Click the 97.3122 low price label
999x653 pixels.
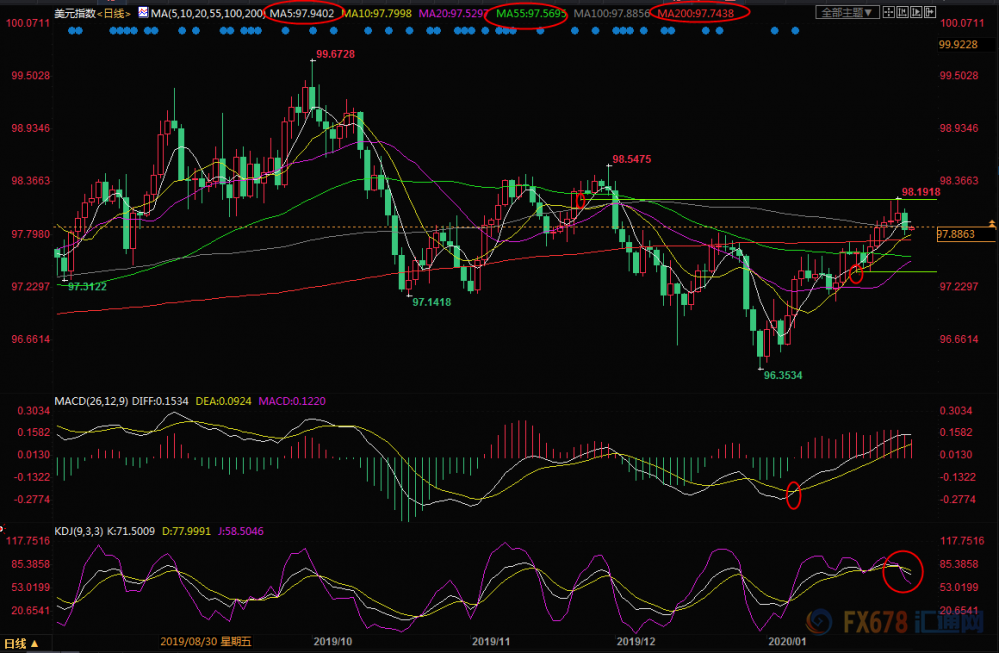pyautogui.click(x=87, y=287)
